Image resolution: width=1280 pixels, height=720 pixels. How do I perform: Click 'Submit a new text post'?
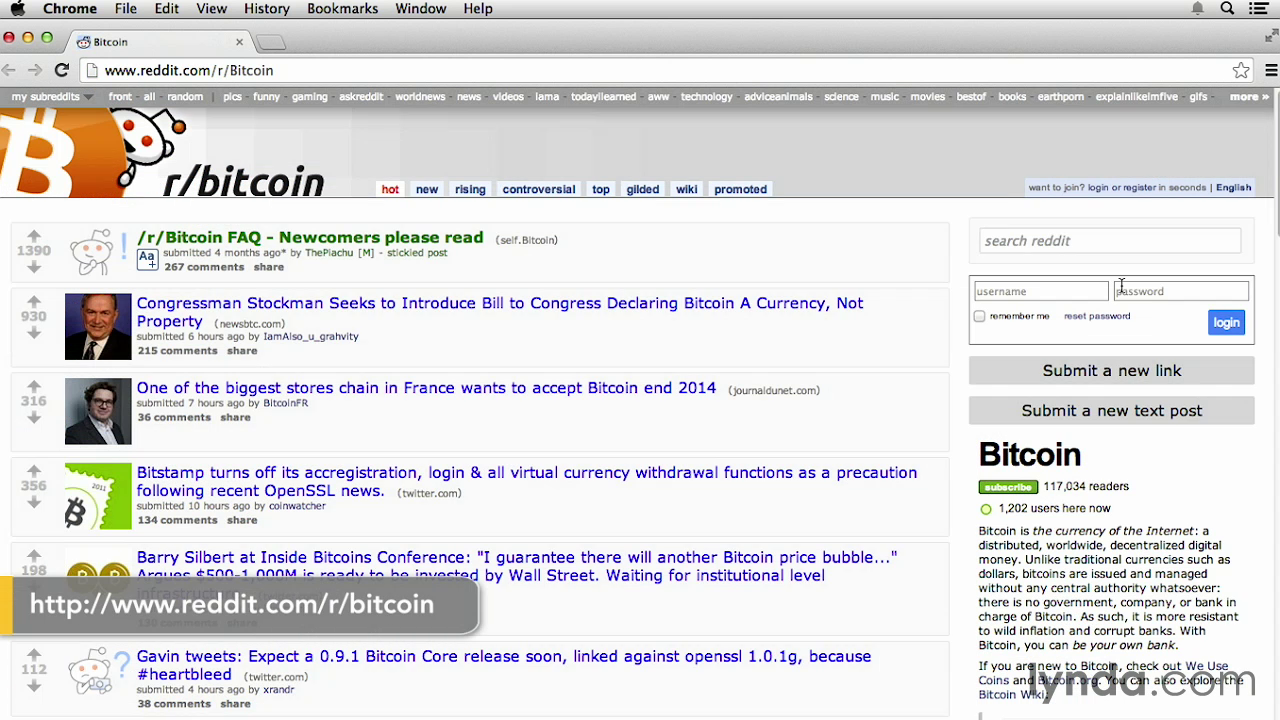[x=1112, y=410]
